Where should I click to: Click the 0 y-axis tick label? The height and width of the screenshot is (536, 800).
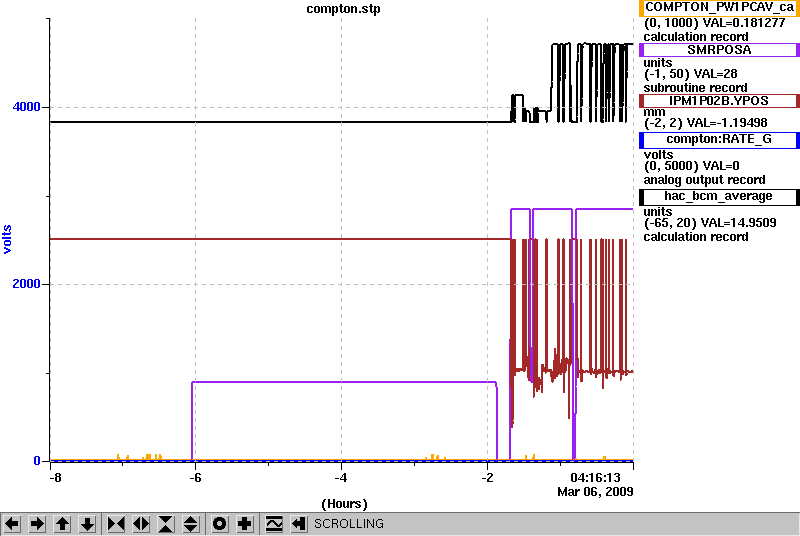click(x=37, y=461)
